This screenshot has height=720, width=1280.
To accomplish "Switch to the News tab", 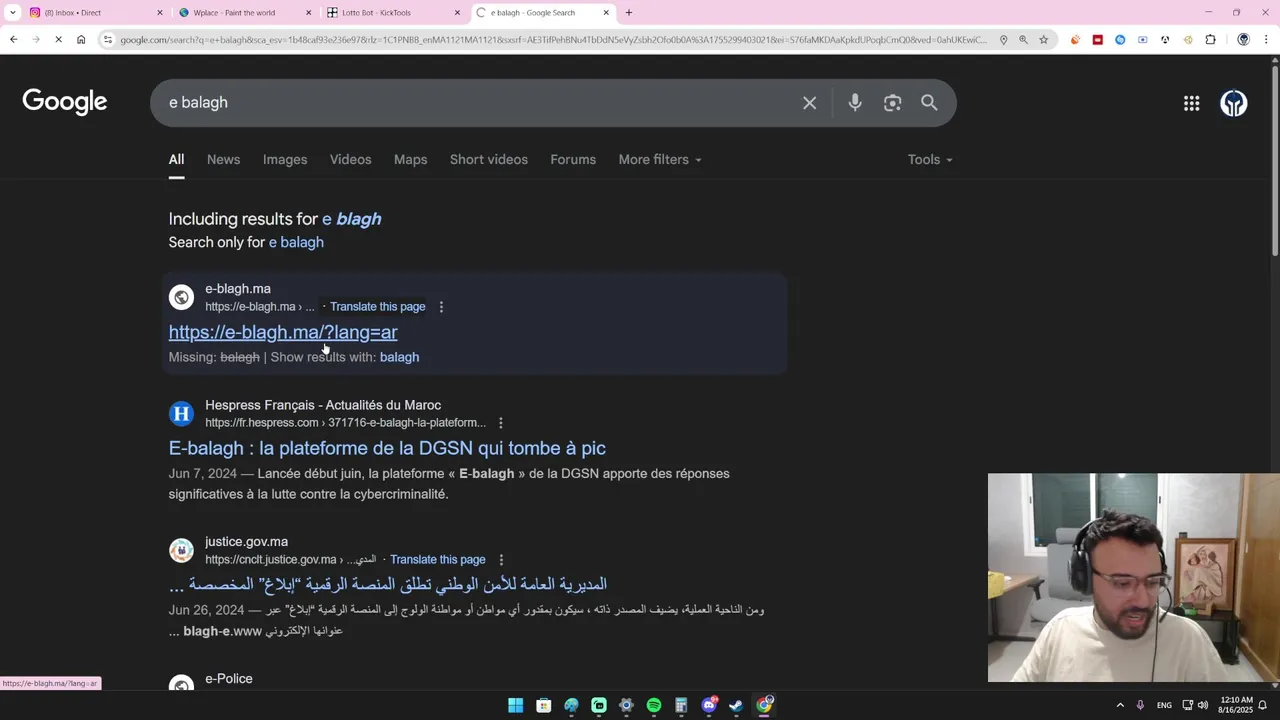I will (x=223, y=160).
